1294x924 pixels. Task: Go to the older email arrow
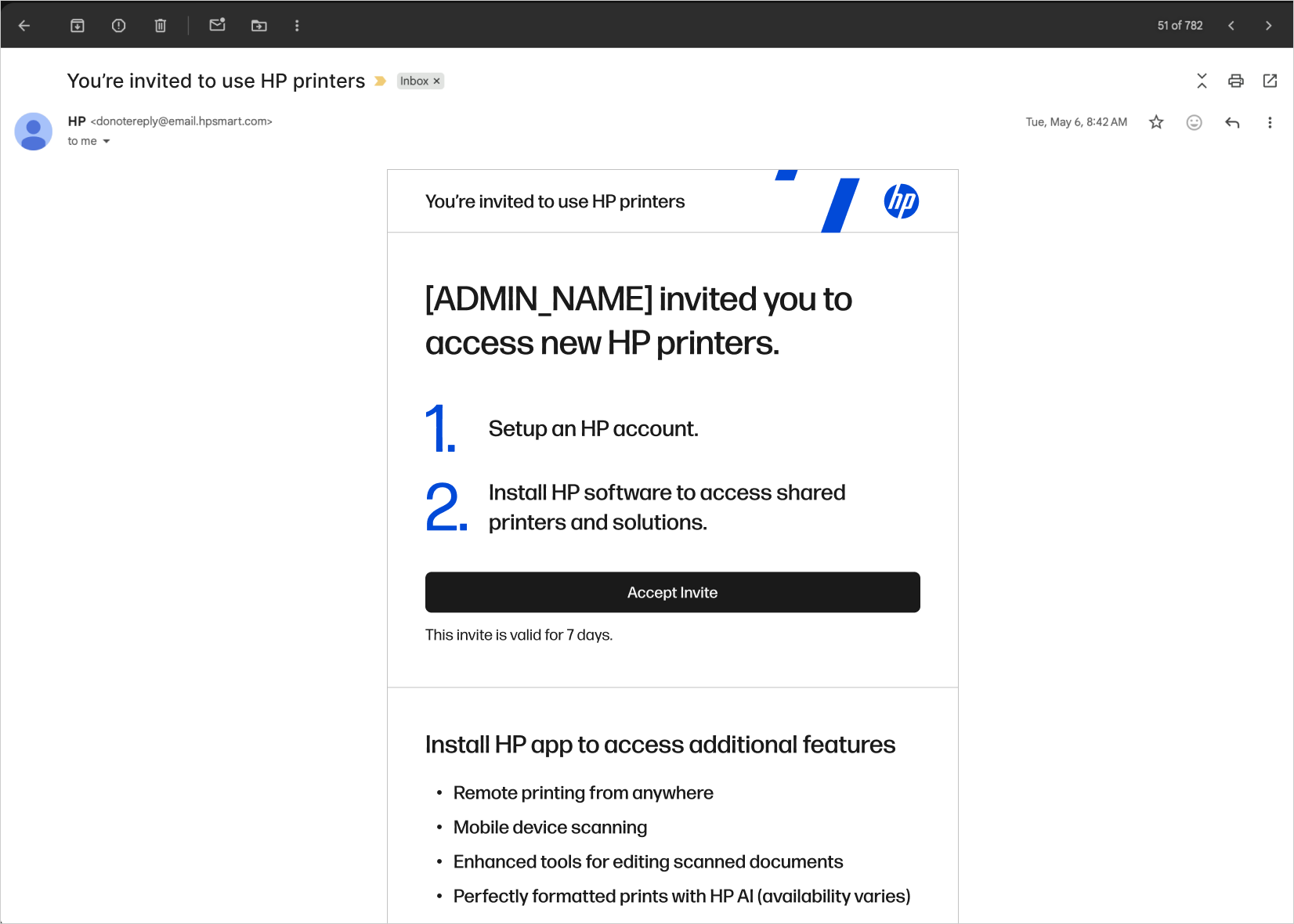pos(1268,26)
